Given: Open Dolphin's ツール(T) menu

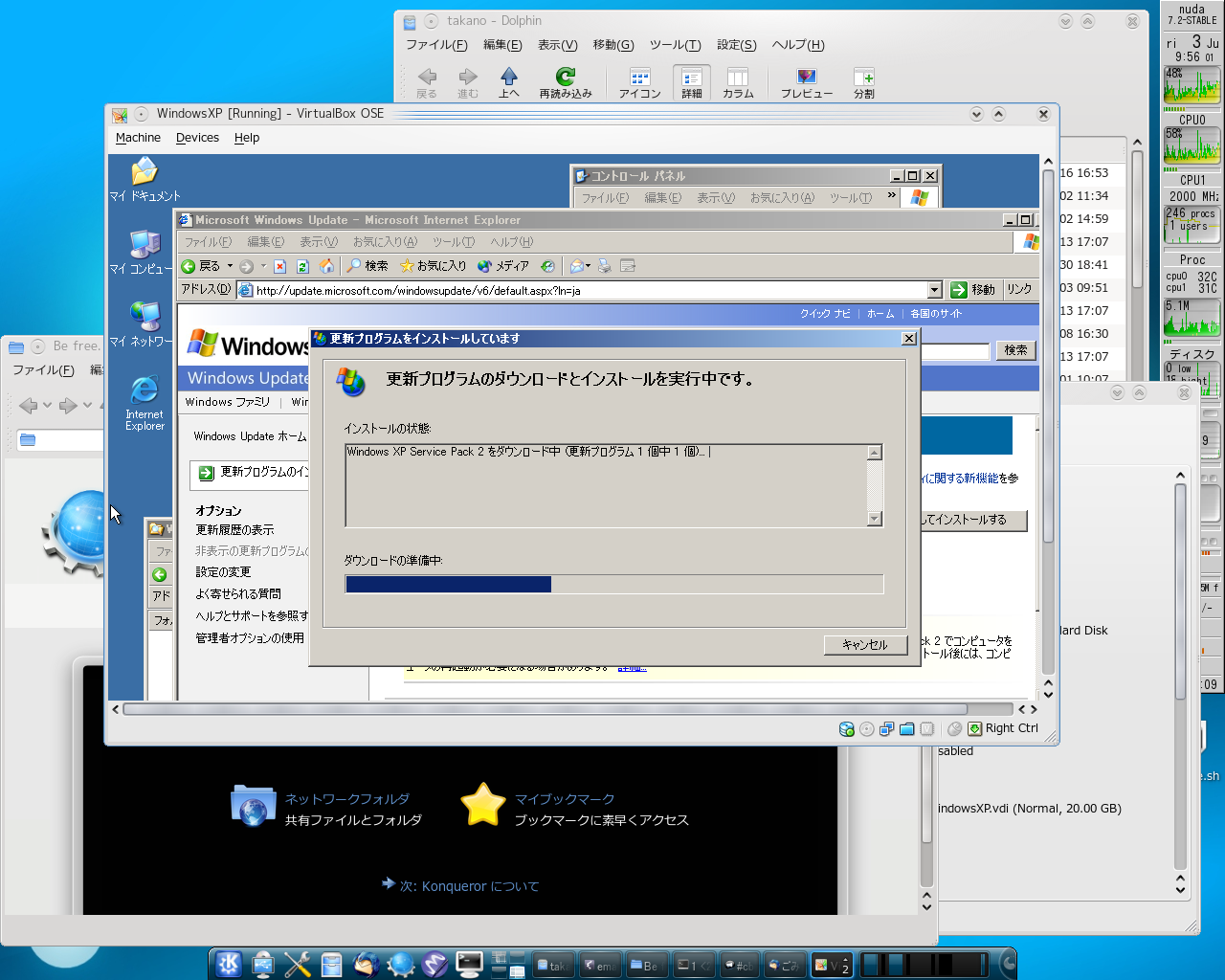Looking at the screenshot, I should coord(676,45).
